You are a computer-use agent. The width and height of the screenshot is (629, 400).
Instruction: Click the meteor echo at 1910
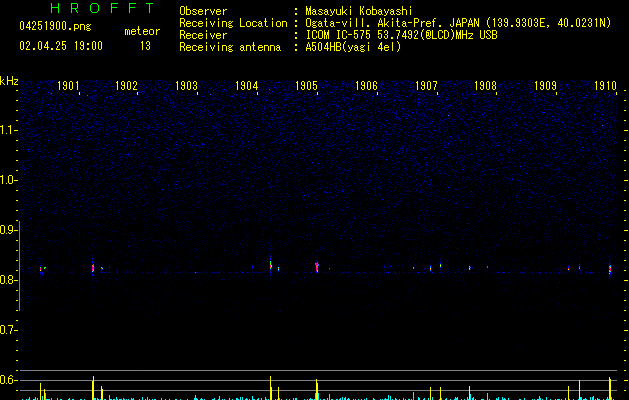pos(610,269)
